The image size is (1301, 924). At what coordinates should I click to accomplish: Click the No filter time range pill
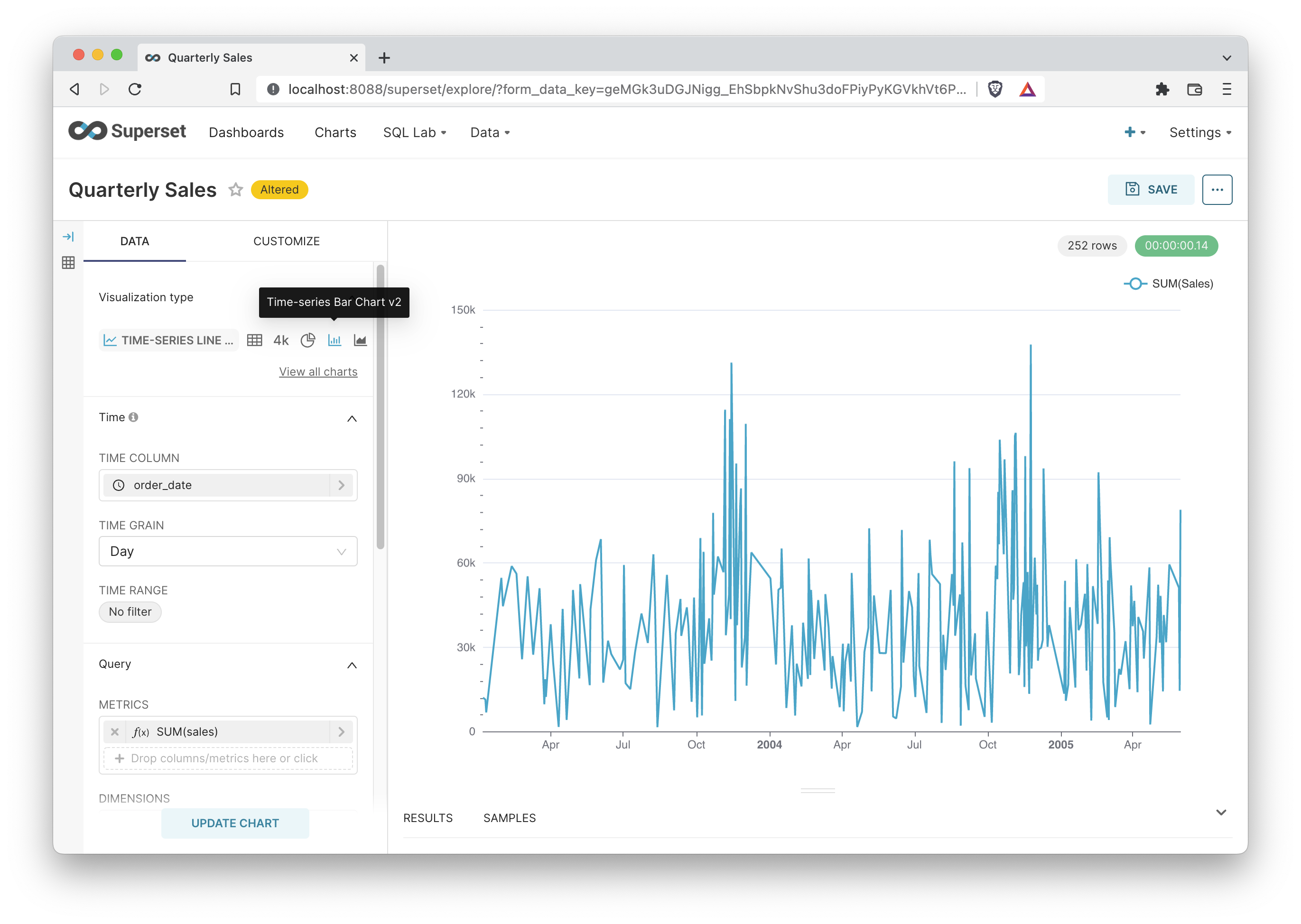pos(130,611)
